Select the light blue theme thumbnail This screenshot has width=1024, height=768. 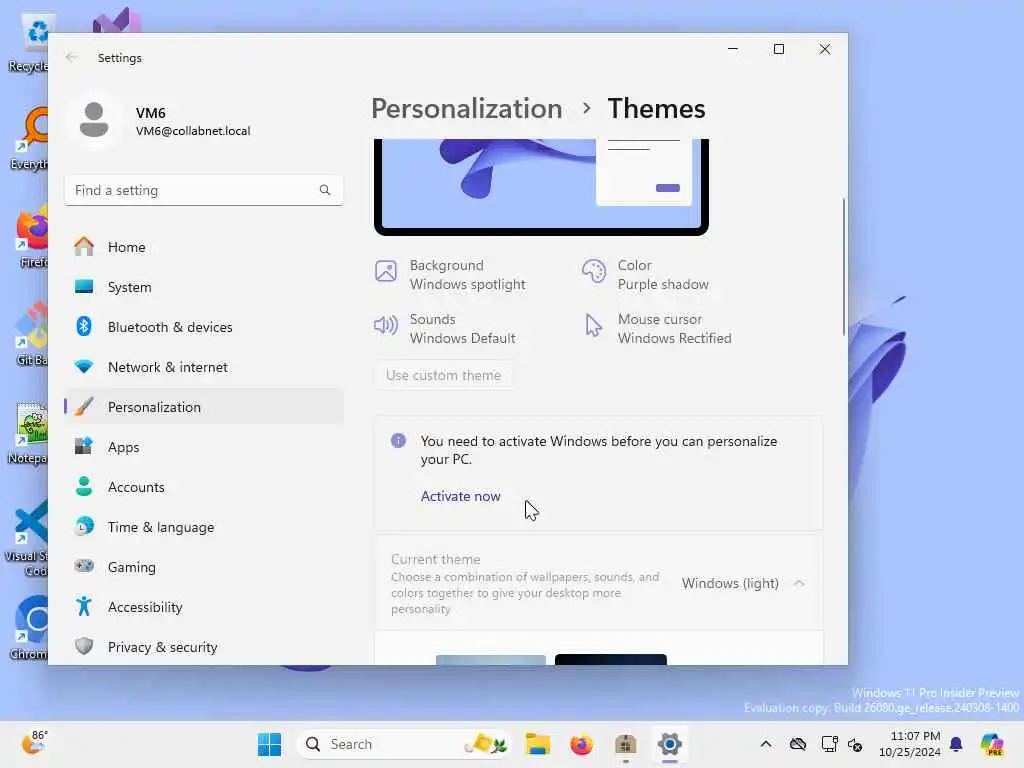490,660
